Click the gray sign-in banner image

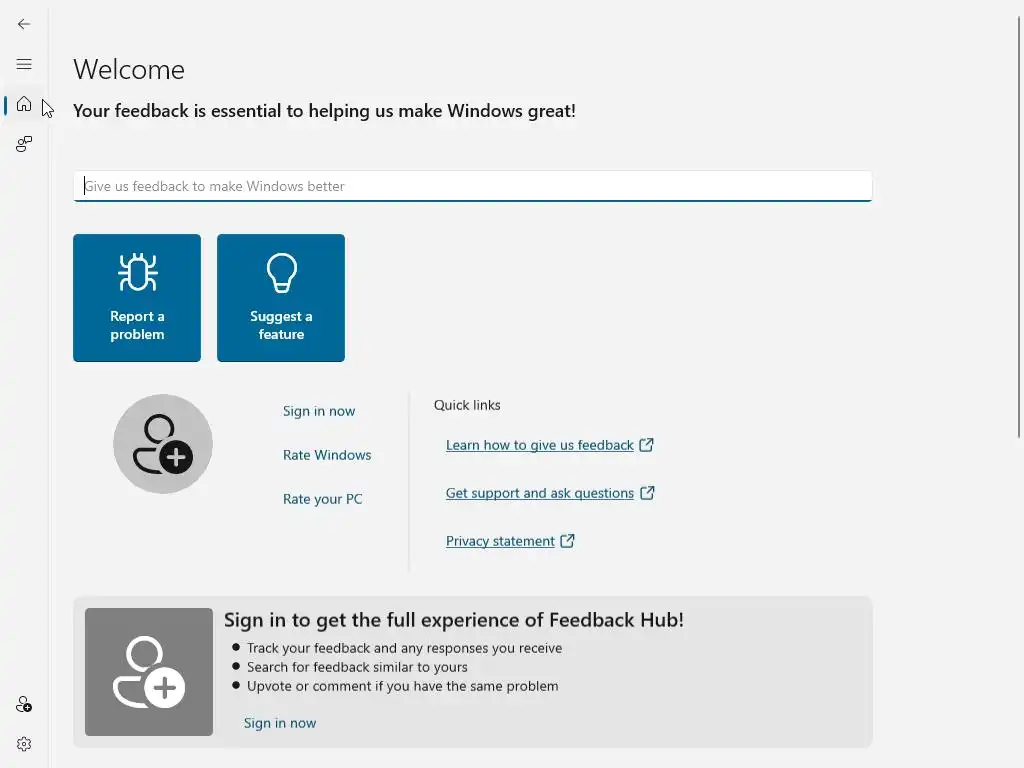click(149, 672)
